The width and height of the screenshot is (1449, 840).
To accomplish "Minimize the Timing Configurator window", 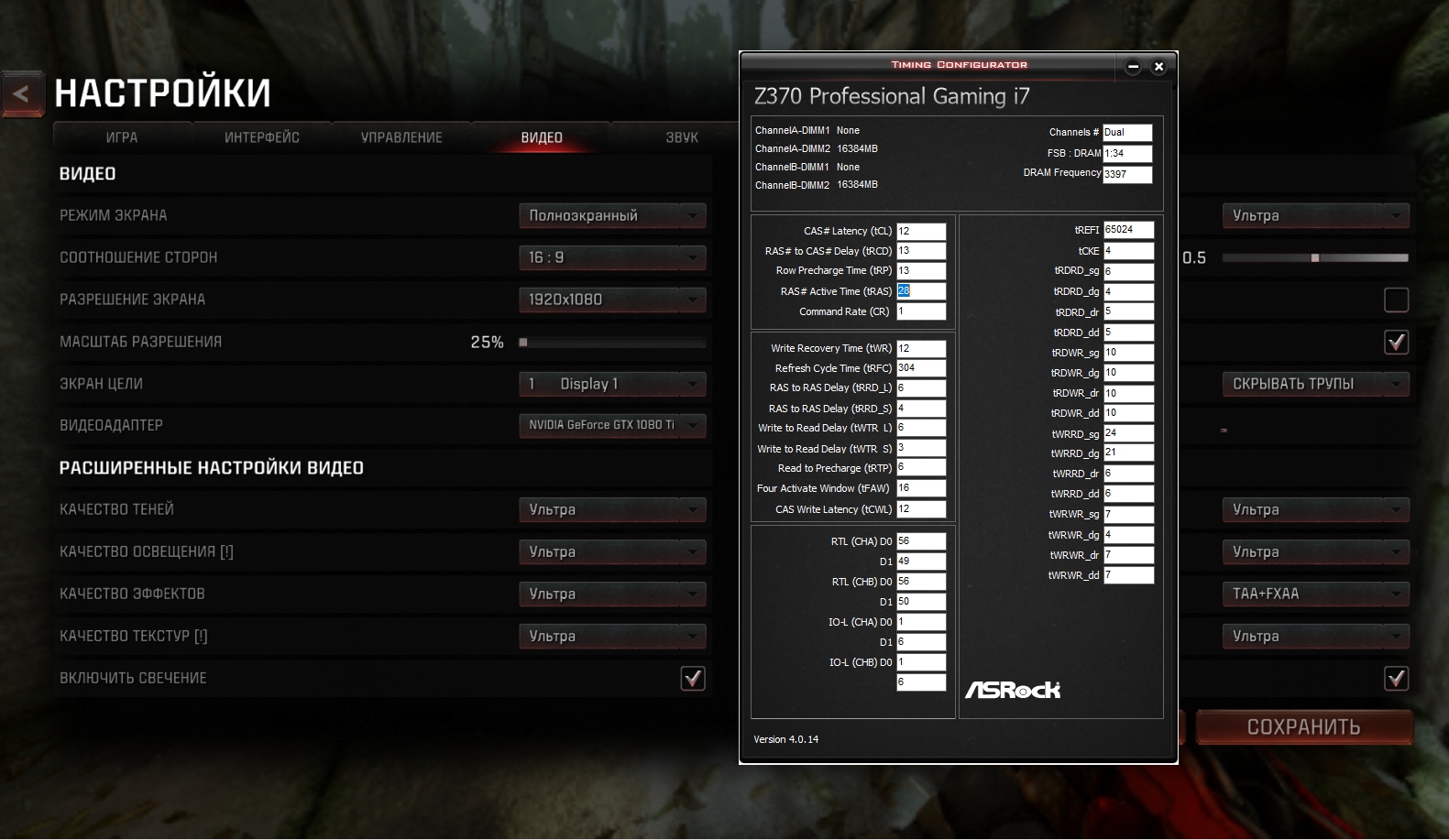I will tap(1133, 66).
